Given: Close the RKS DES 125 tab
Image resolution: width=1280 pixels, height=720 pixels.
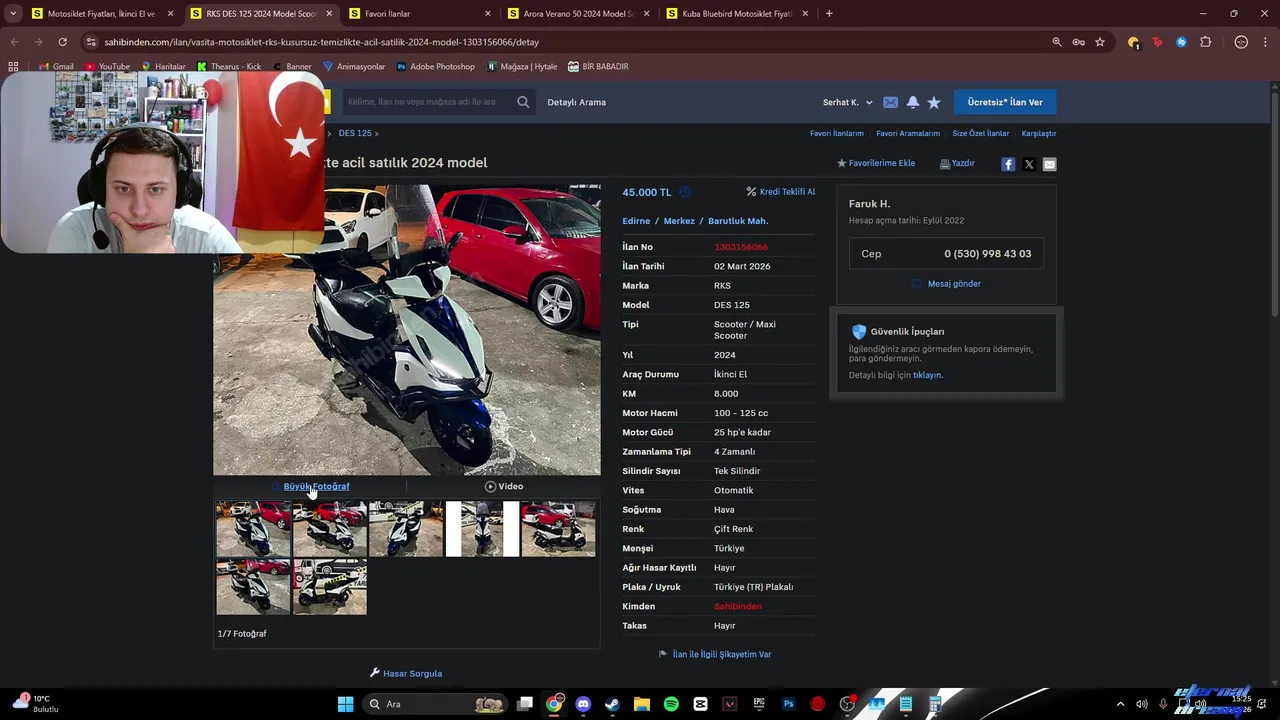Looking at the screenshot, I should 329,14.
